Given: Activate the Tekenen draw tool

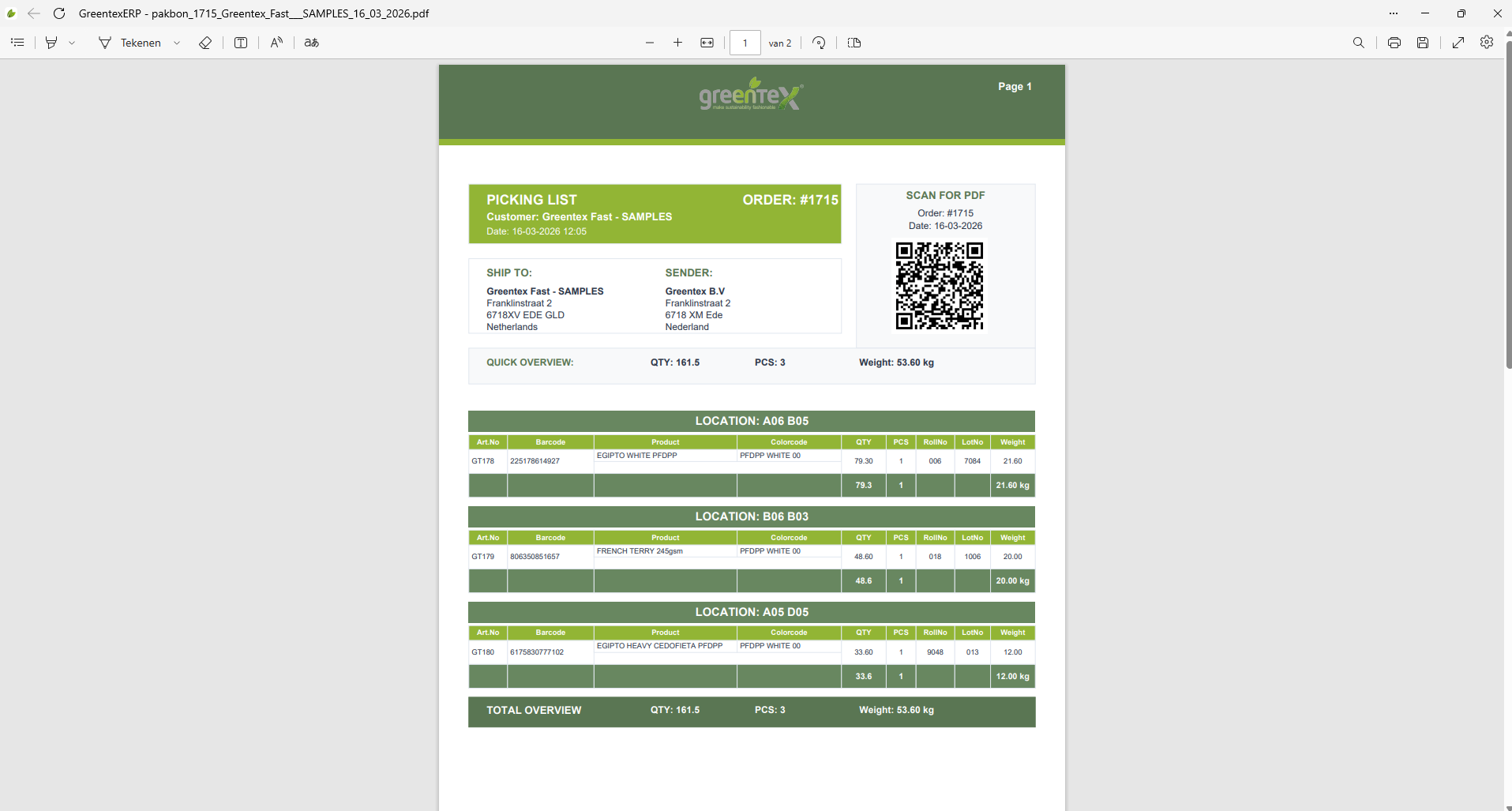Looking at the screenshot, I should [x=130, y=43].
